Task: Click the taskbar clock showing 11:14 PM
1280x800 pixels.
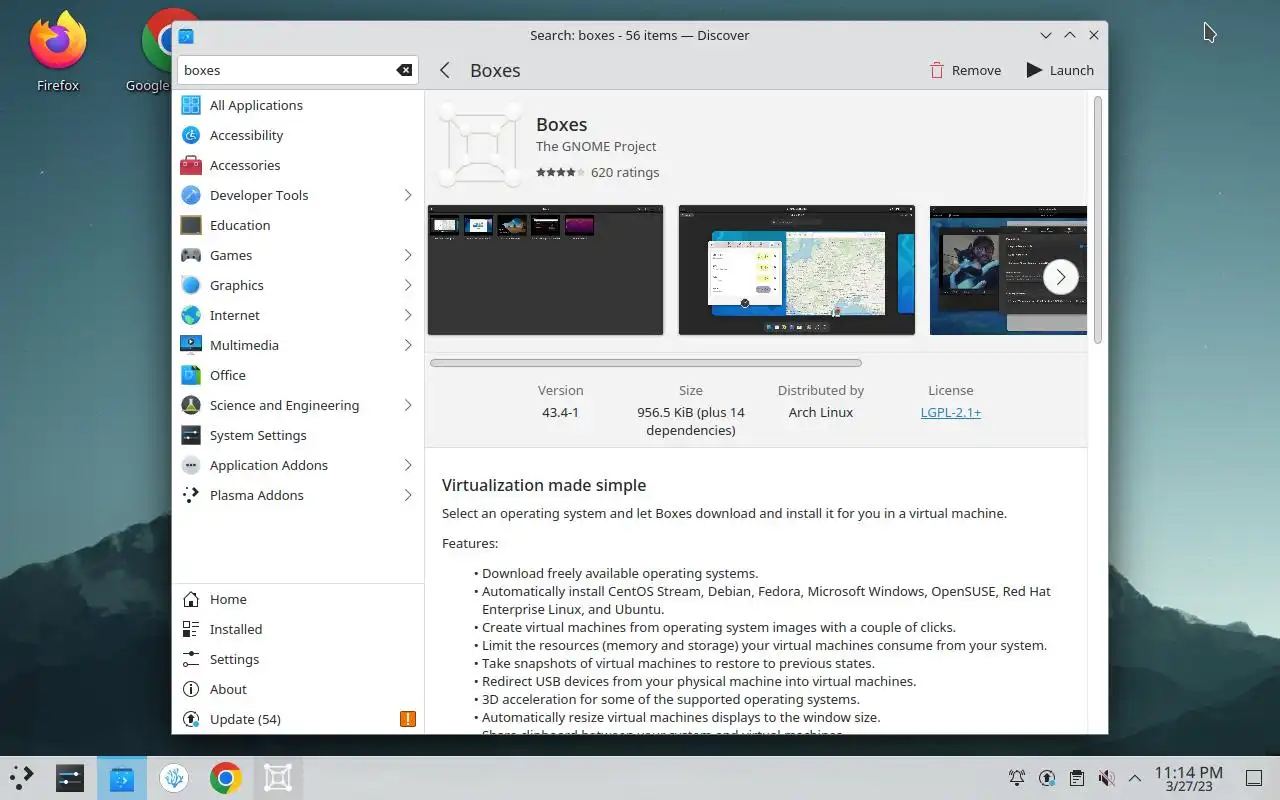Action: [1188, 778]
